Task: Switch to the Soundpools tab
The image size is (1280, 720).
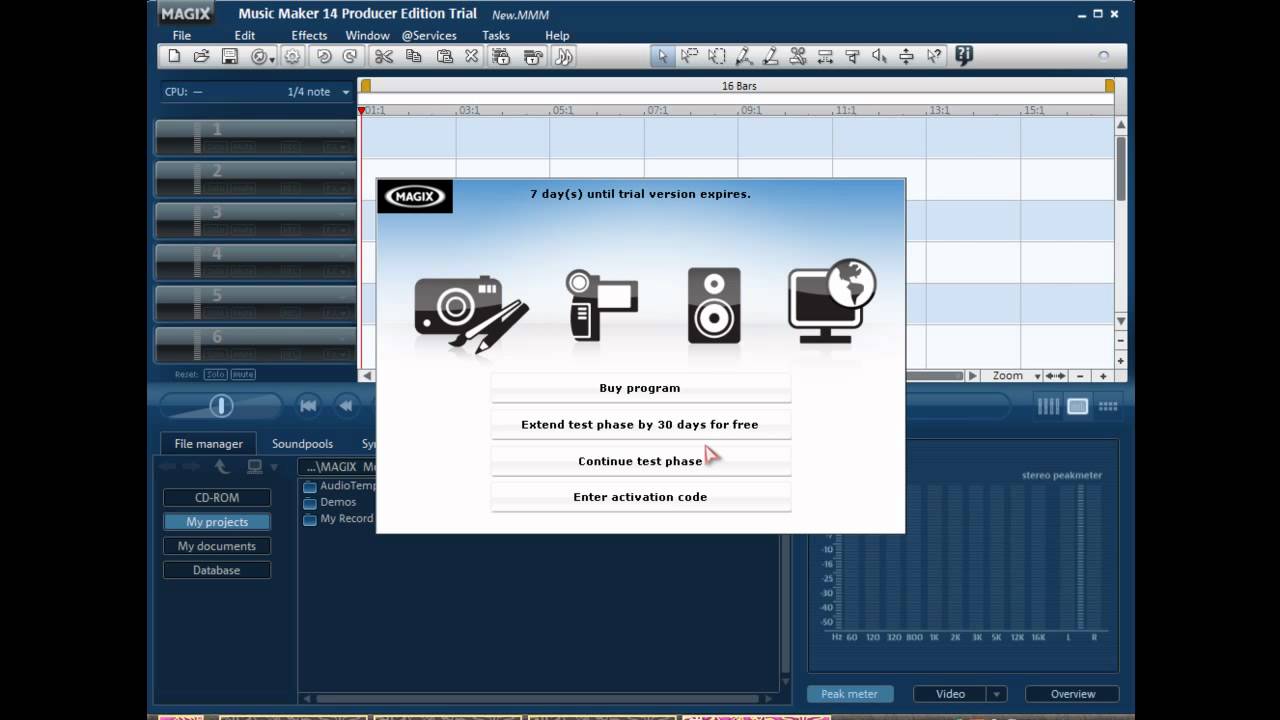Action: (x=302, y=444)
